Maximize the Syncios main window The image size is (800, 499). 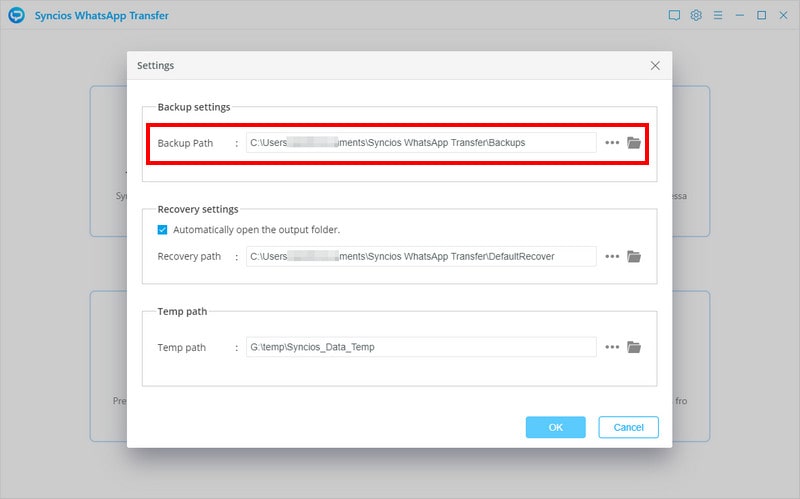click(x=761, y=15)
